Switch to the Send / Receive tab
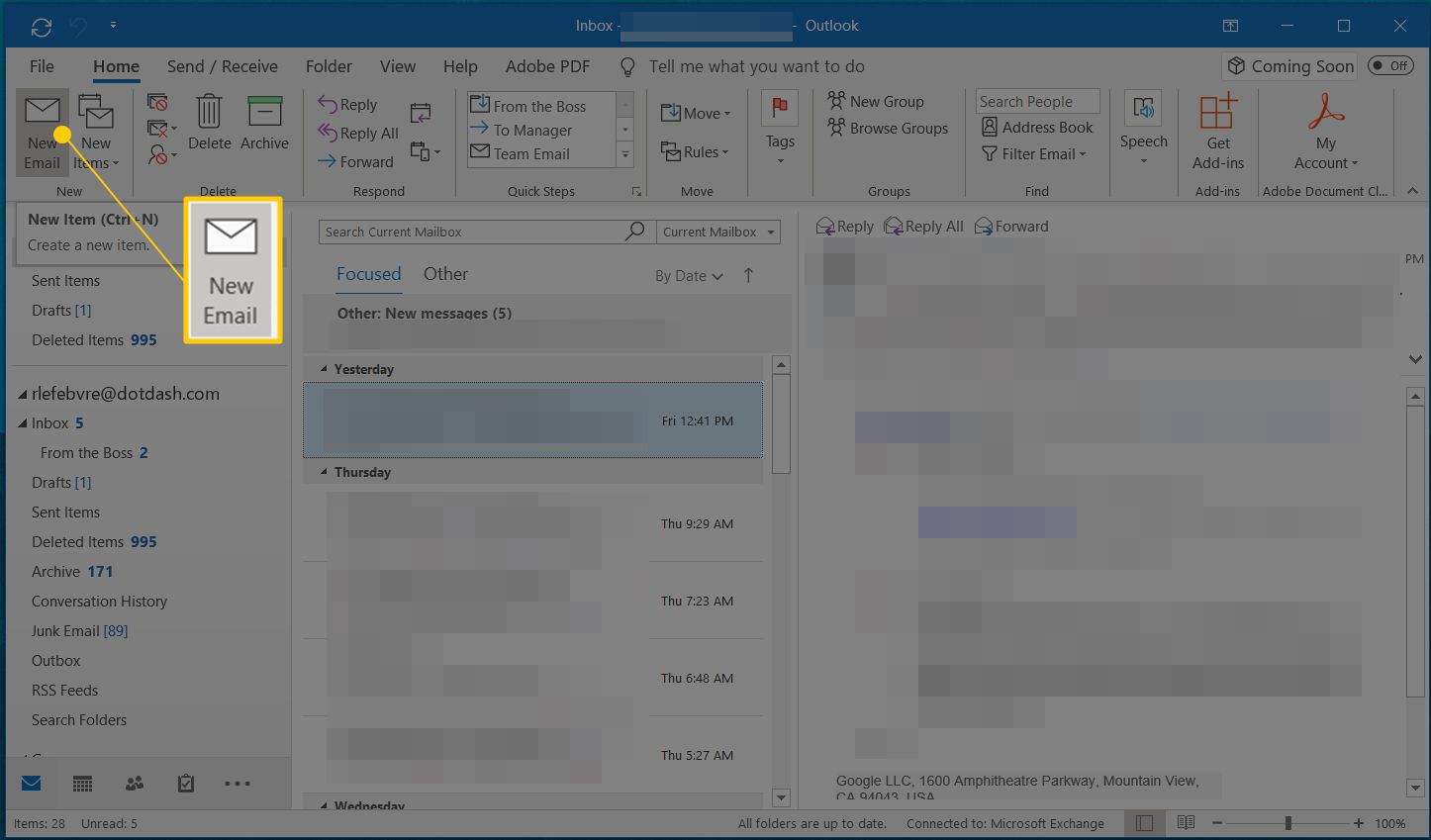Viewport: 1431px width, 840px height. (223, 66)
